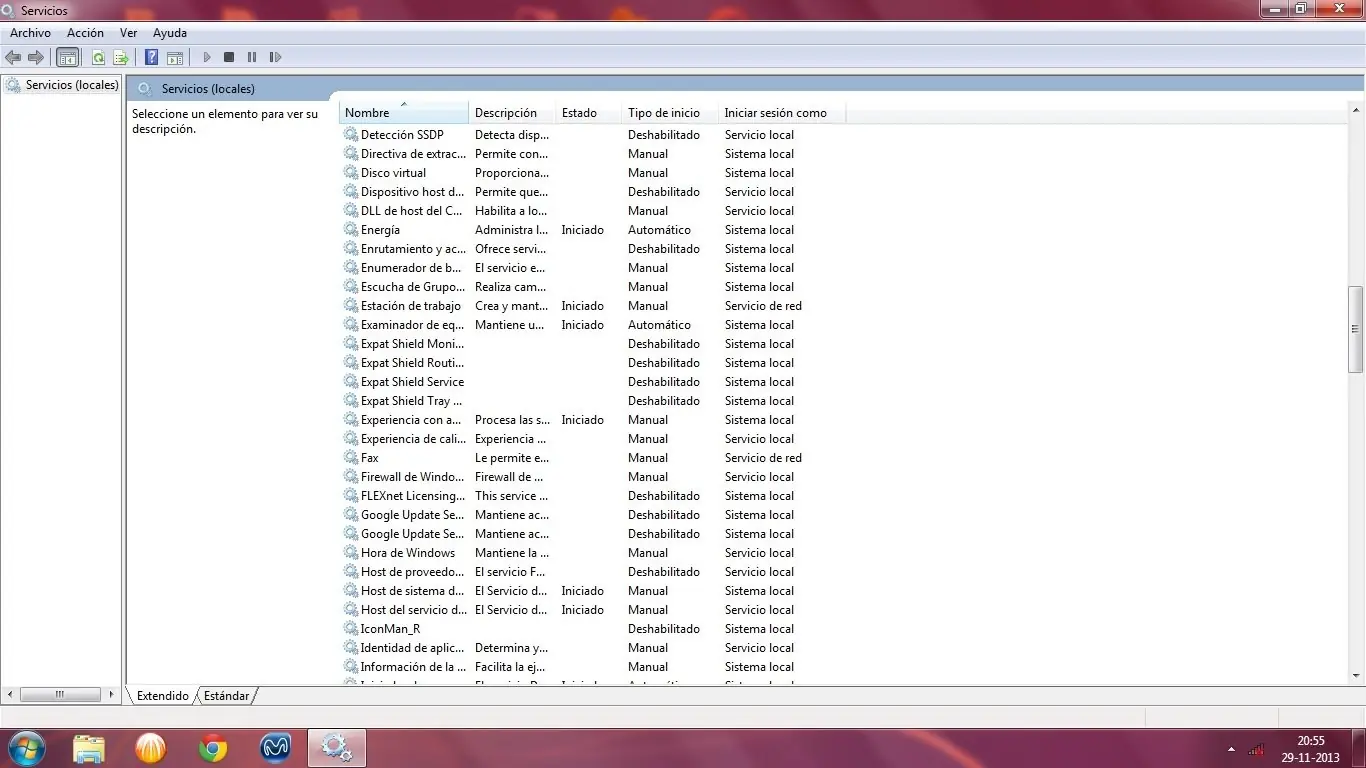Open the Ver menu
Screen dimensions: 1366x768
click(129, 33)
